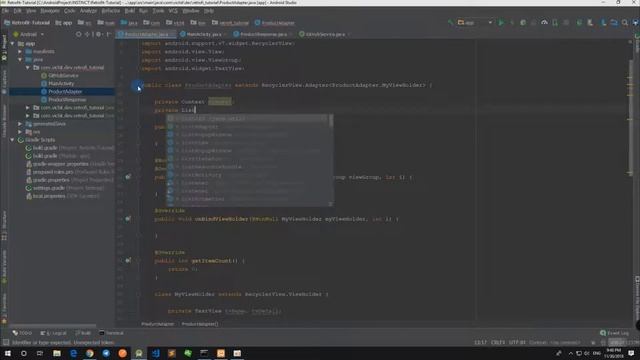640x360 pixels.
Task: Toggle the Device File Explorer side tab
Action: coord(637,298)
